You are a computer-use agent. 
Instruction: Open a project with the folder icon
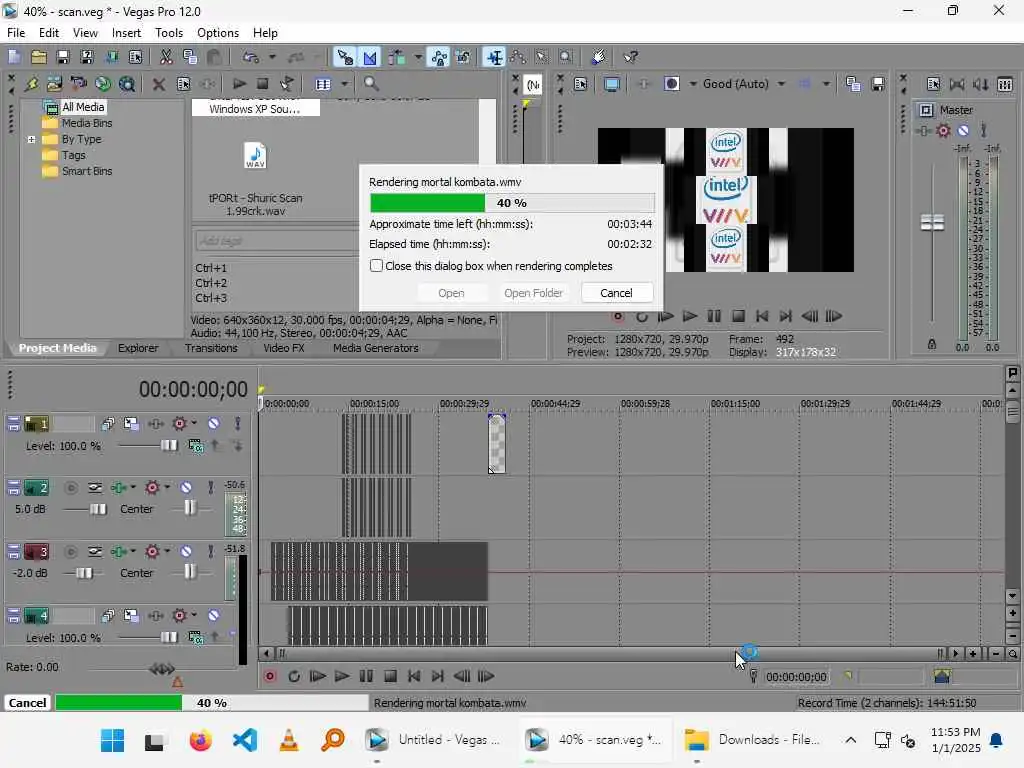(x=39, y=57)
